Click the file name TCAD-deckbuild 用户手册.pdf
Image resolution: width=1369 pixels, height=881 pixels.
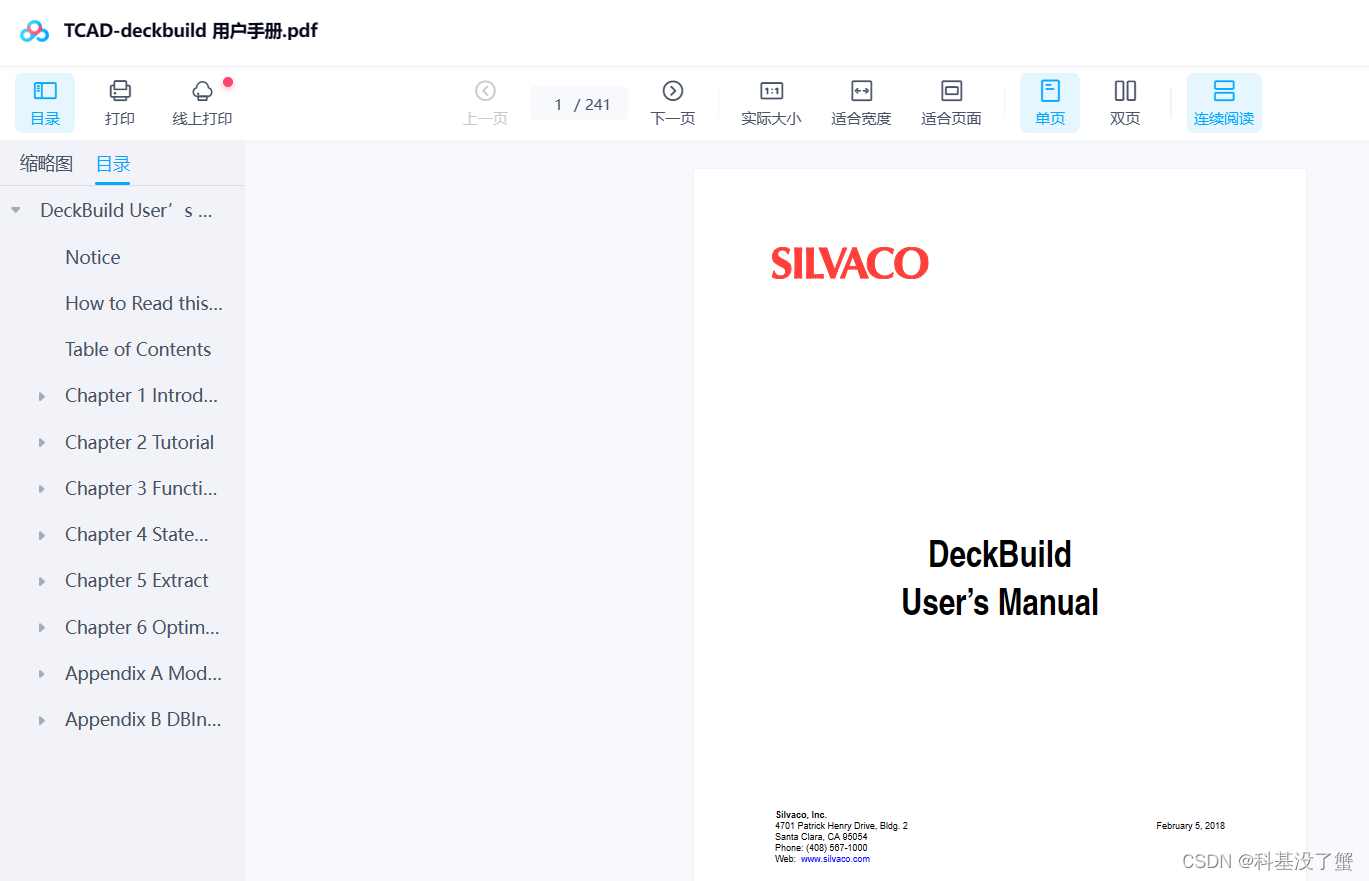[x=191, y=31]
